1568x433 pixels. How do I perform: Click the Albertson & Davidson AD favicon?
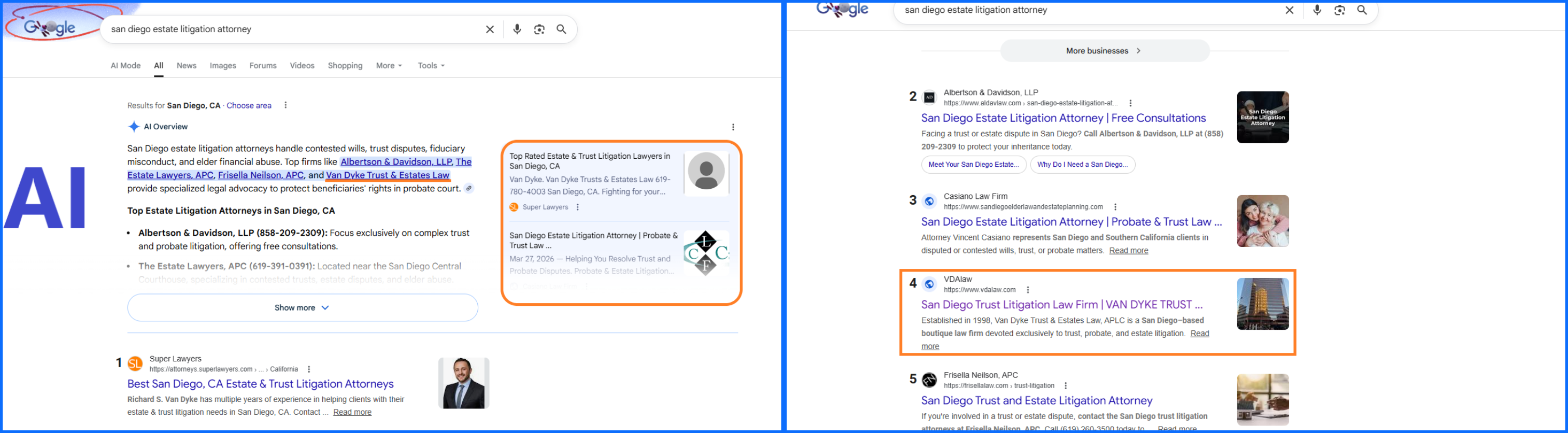click(929, 97)
